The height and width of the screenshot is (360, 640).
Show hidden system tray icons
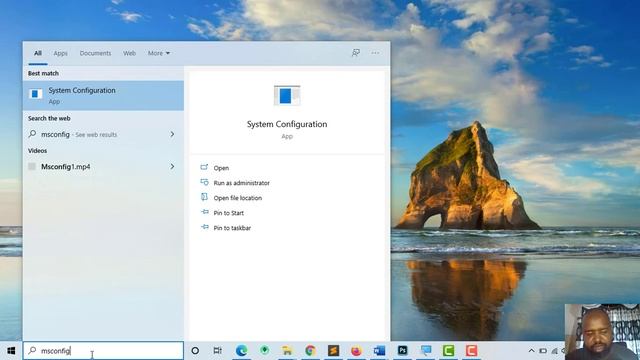(531, 351)
